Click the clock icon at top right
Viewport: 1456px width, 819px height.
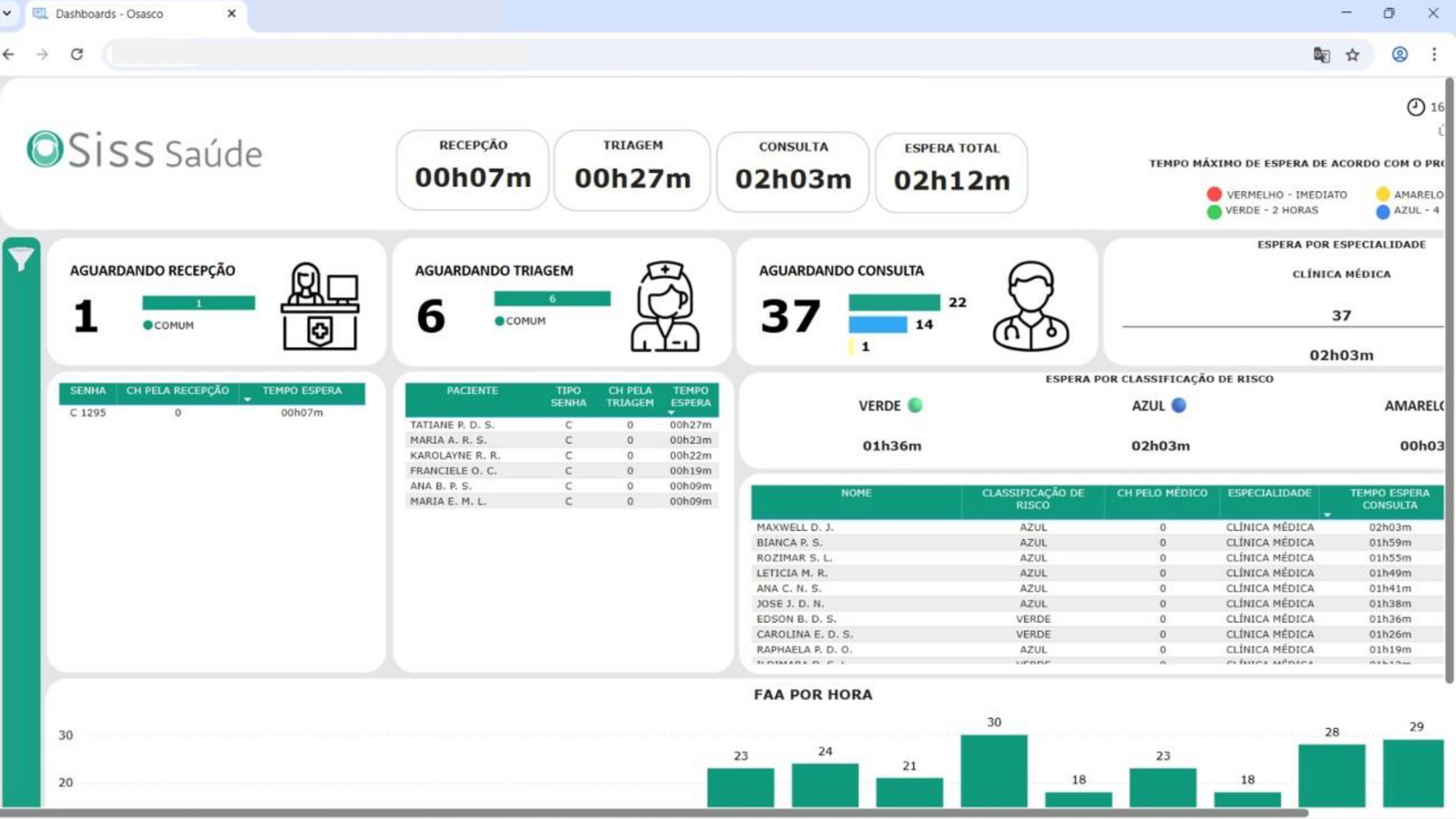tap(1415, 107)
